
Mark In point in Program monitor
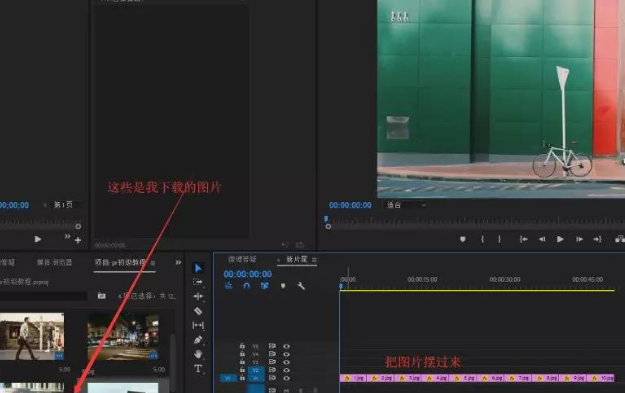tap(482, 239)
